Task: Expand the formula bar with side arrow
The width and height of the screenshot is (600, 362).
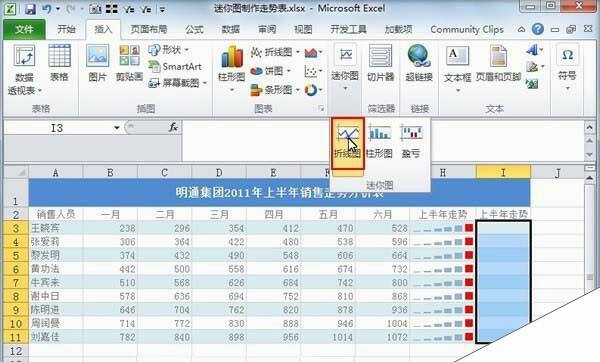Action: click(x=589, y=127)
